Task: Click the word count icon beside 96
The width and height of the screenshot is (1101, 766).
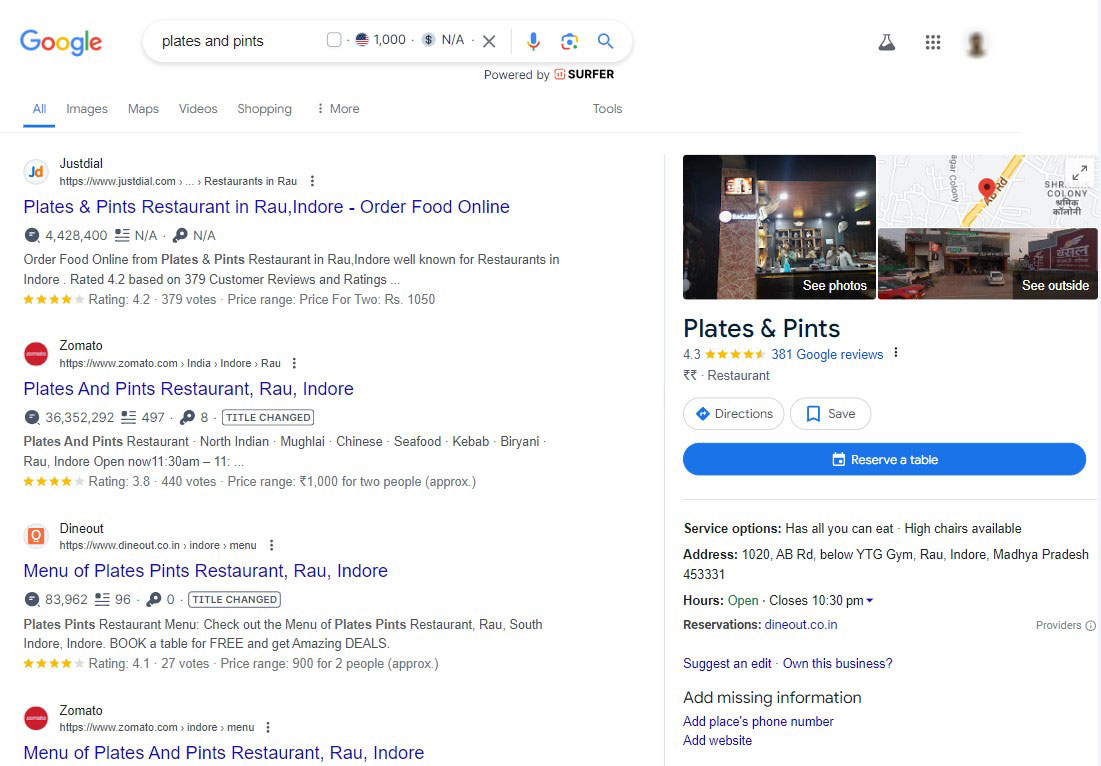Action: 103,600
